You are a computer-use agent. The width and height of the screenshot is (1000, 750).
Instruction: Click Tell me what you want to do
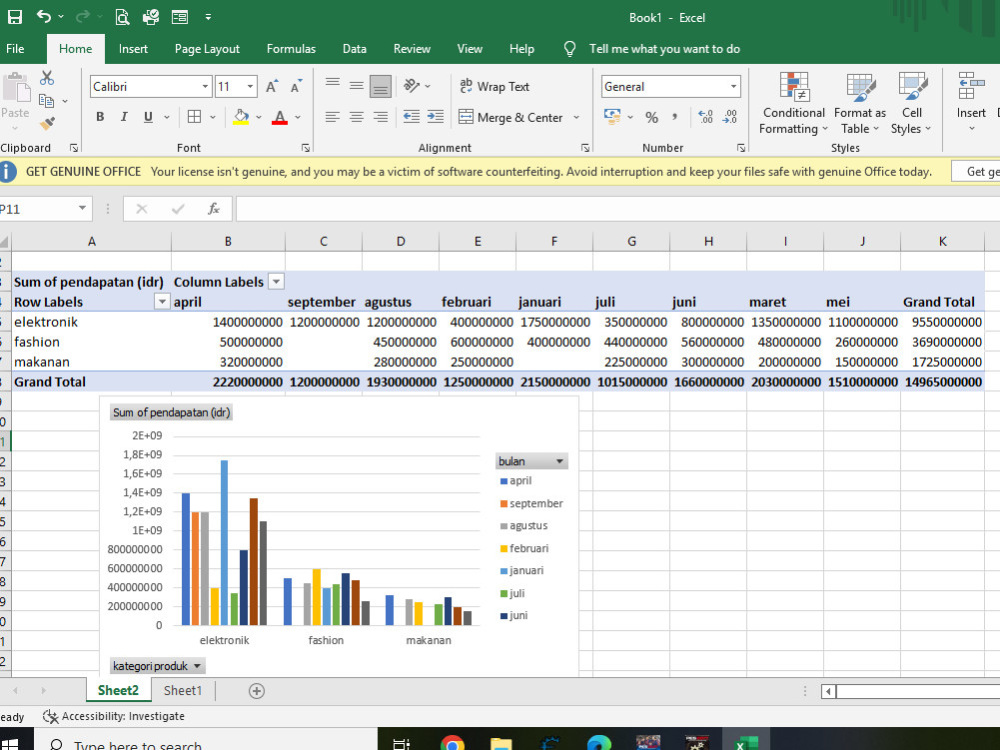(x=664, y=49)
